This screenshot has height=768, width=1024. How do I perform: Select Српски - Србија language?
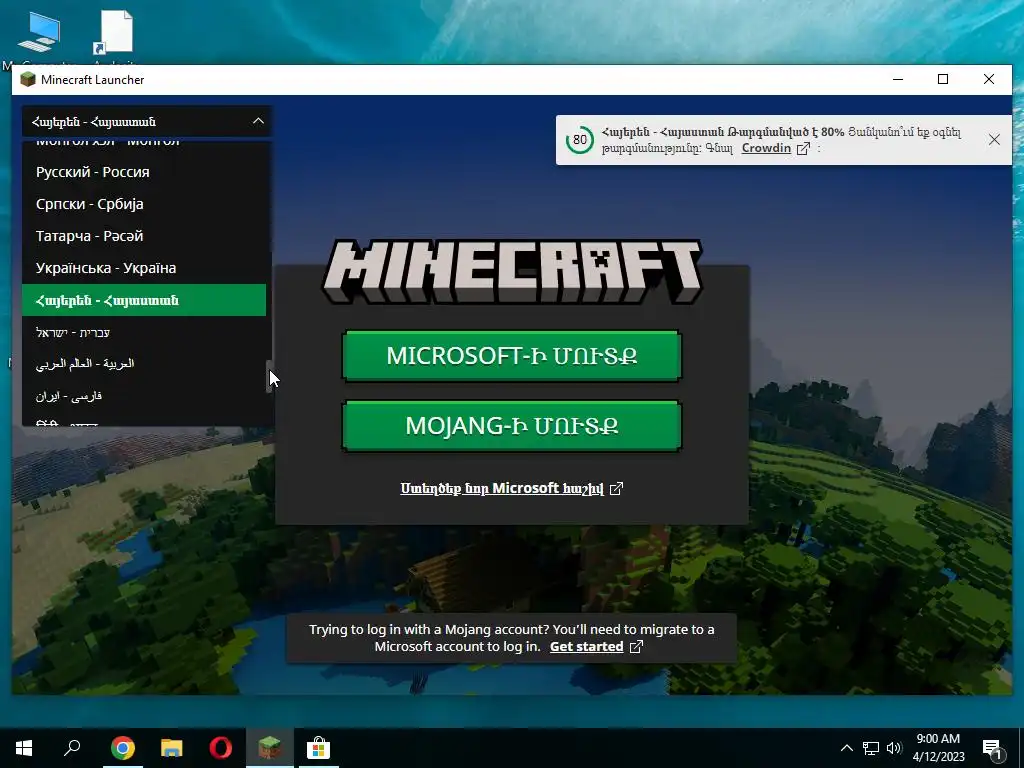pos(144,204)
